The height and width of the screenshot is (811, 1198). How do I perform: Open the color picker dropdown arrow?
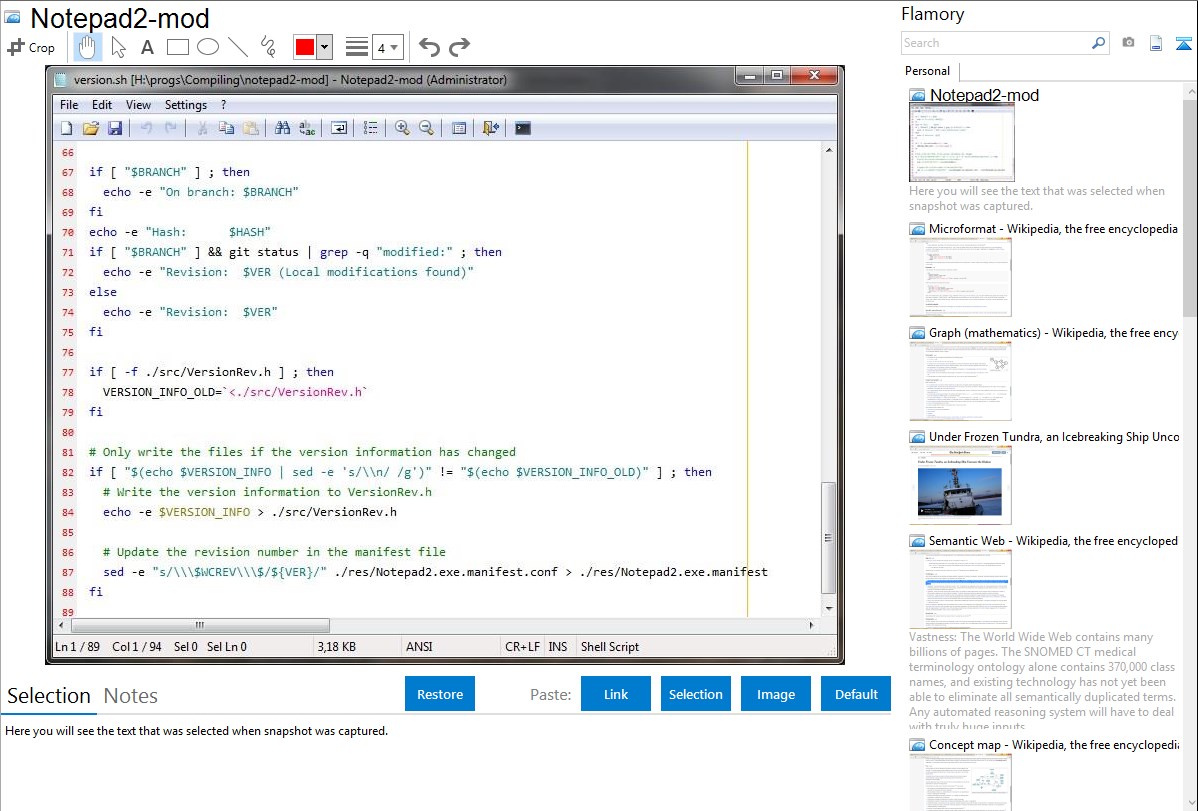coord(325,47)
